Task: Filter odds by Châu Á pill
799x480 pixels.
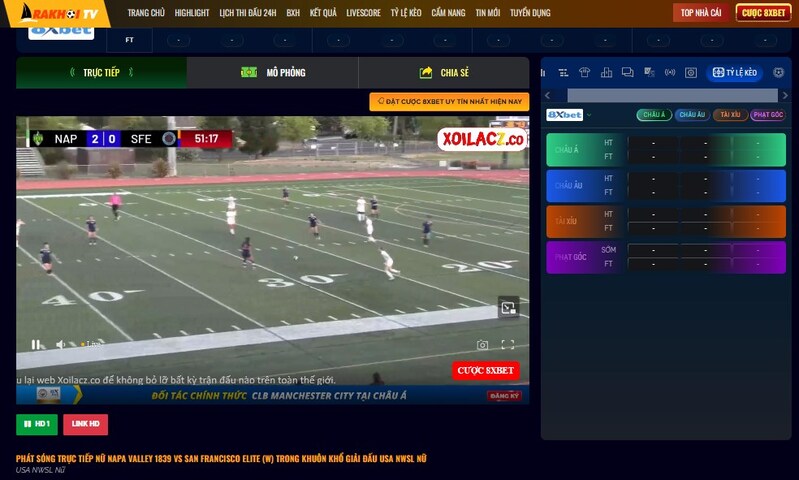Action: coord(654,115)
